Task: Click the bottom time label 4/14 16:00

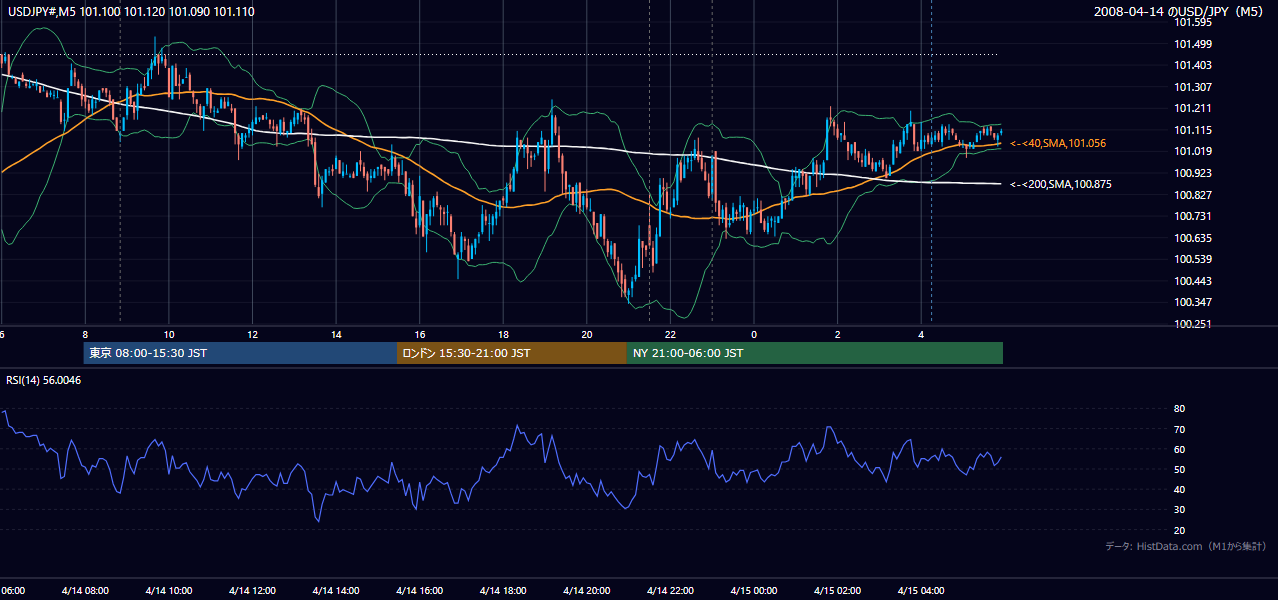Action: tap(419, 591)
